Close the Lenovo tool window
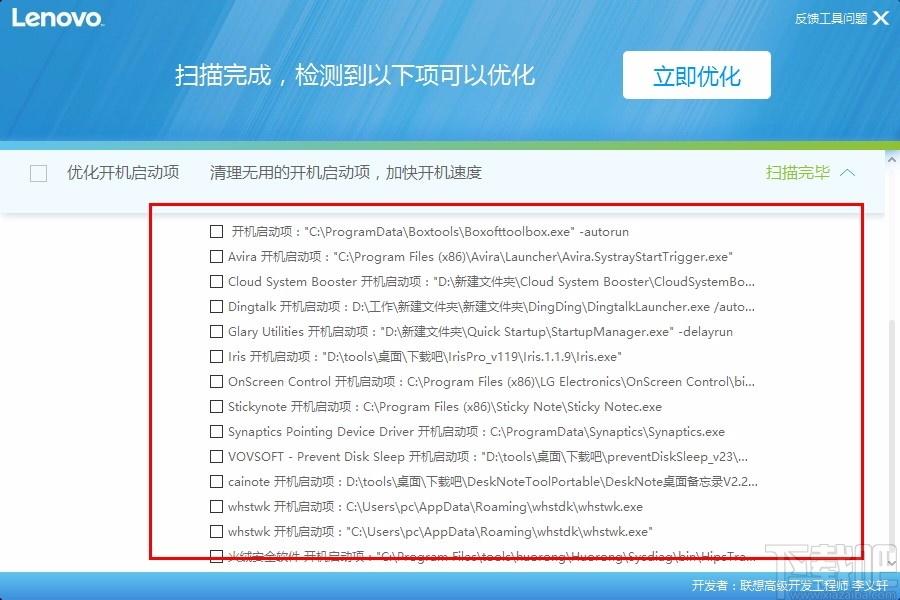Viewport: 900px width, 600px height. [881, 18]
